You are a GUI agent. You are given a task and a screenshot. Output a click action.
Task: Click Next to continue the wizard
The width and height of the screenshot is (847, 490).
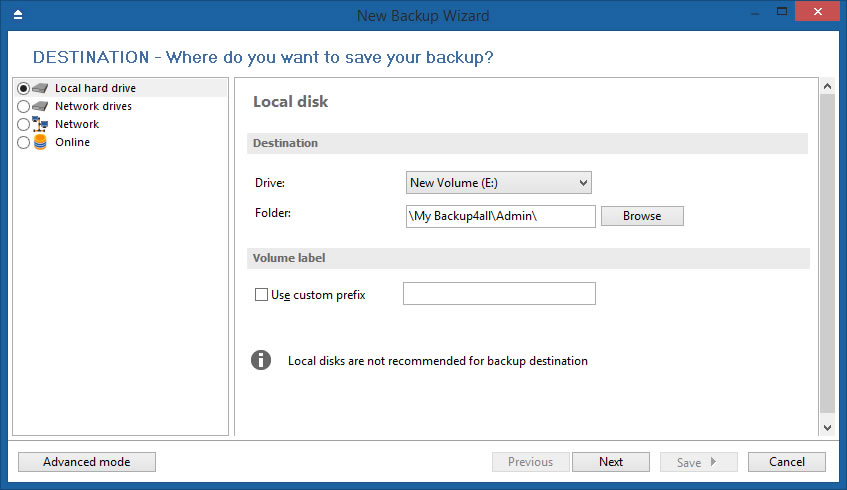tap(611, 462)
